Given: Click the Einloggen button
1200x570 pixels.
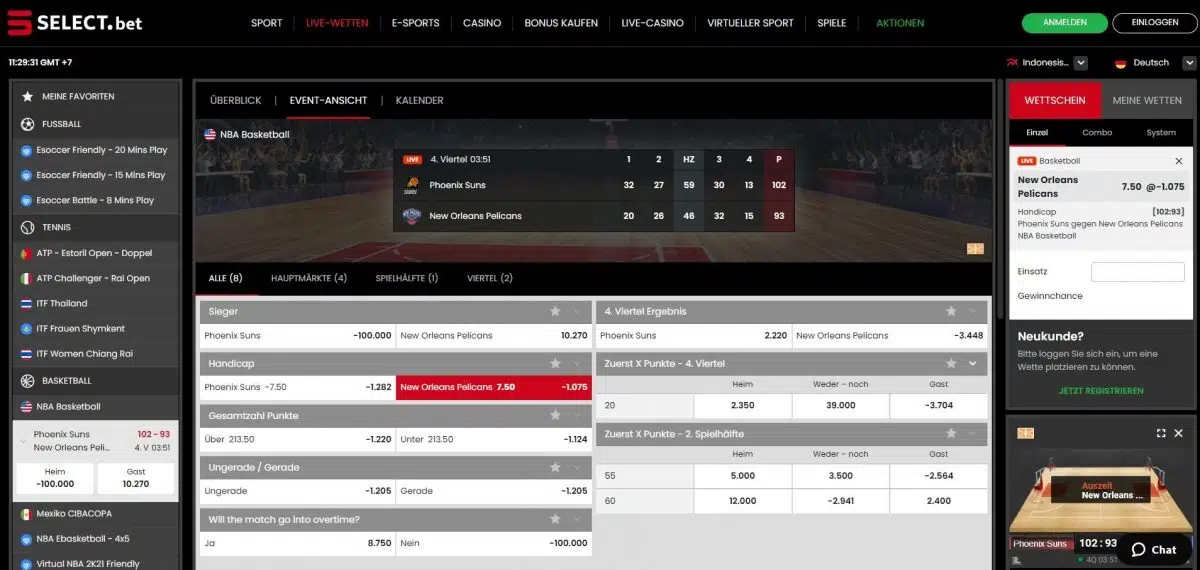Looking at the screenshot, I should tap(1154, 22).
